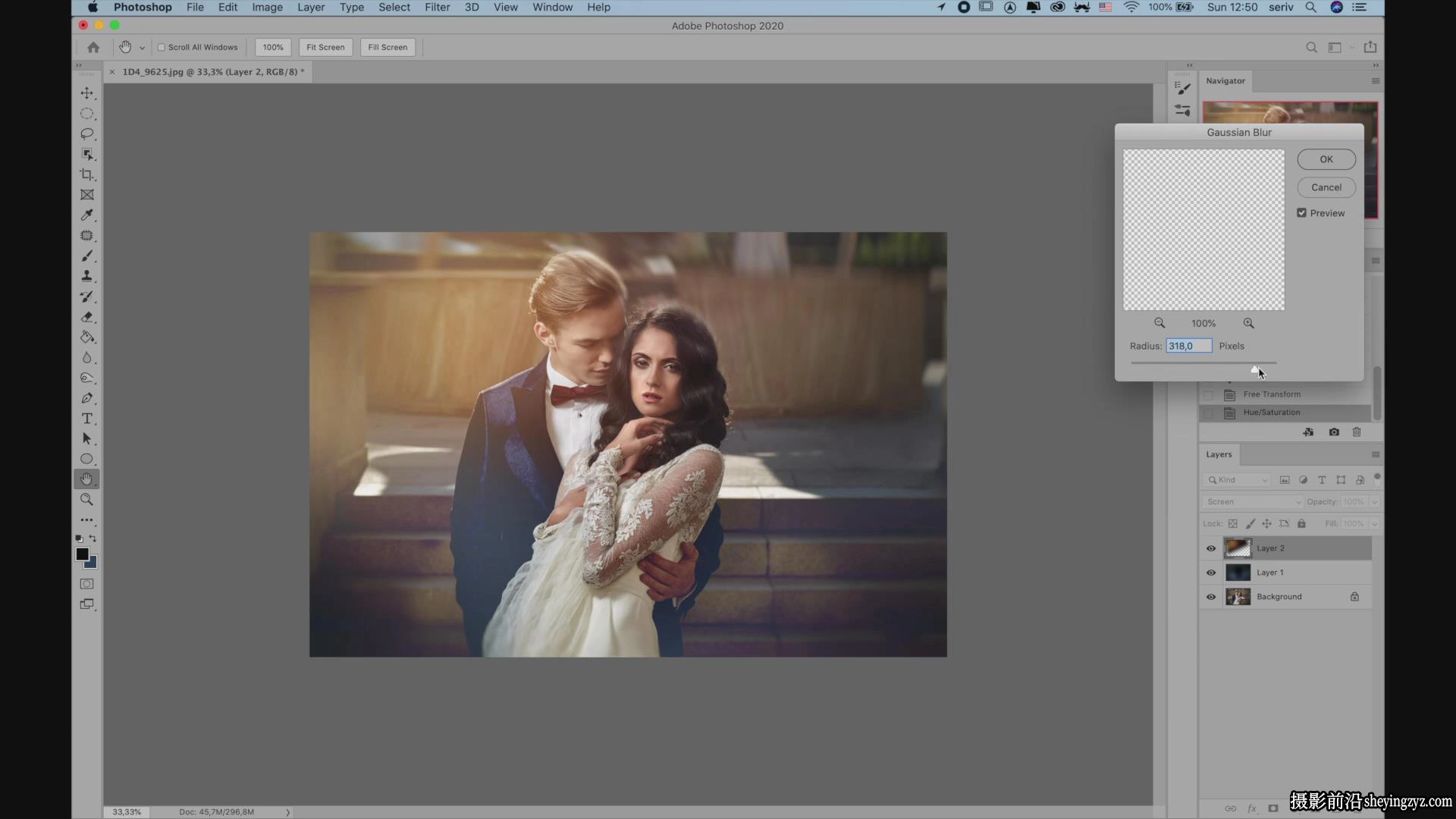Select the Zoom tool in toolbar
This screenshot has width=1456, height=819.
(x=87, y=500)
